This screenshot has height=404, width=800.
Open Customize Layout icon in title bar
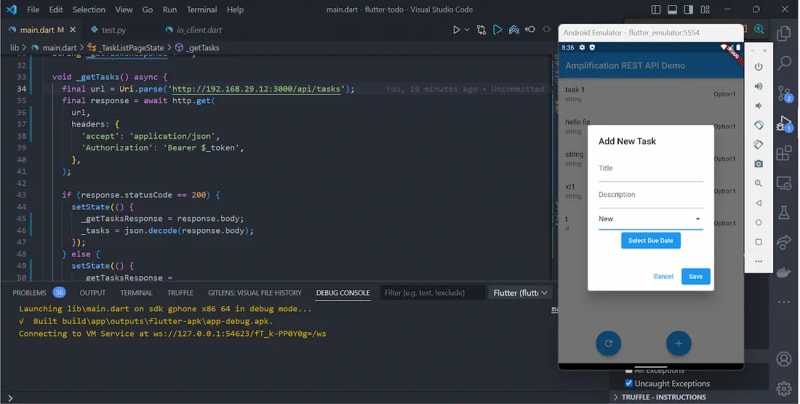point(705,9)
